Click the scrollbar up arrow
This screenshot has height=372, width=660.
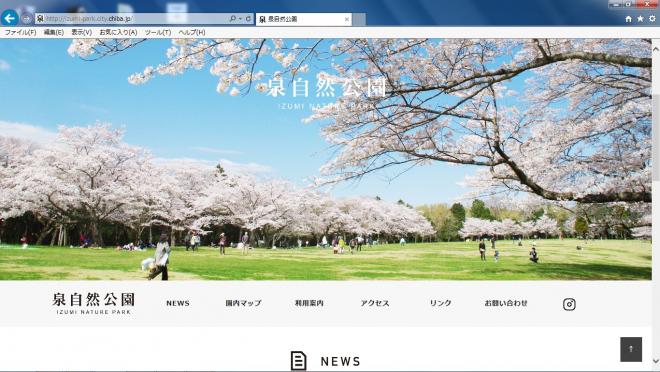pyautogui.click(x=656, y=49)
